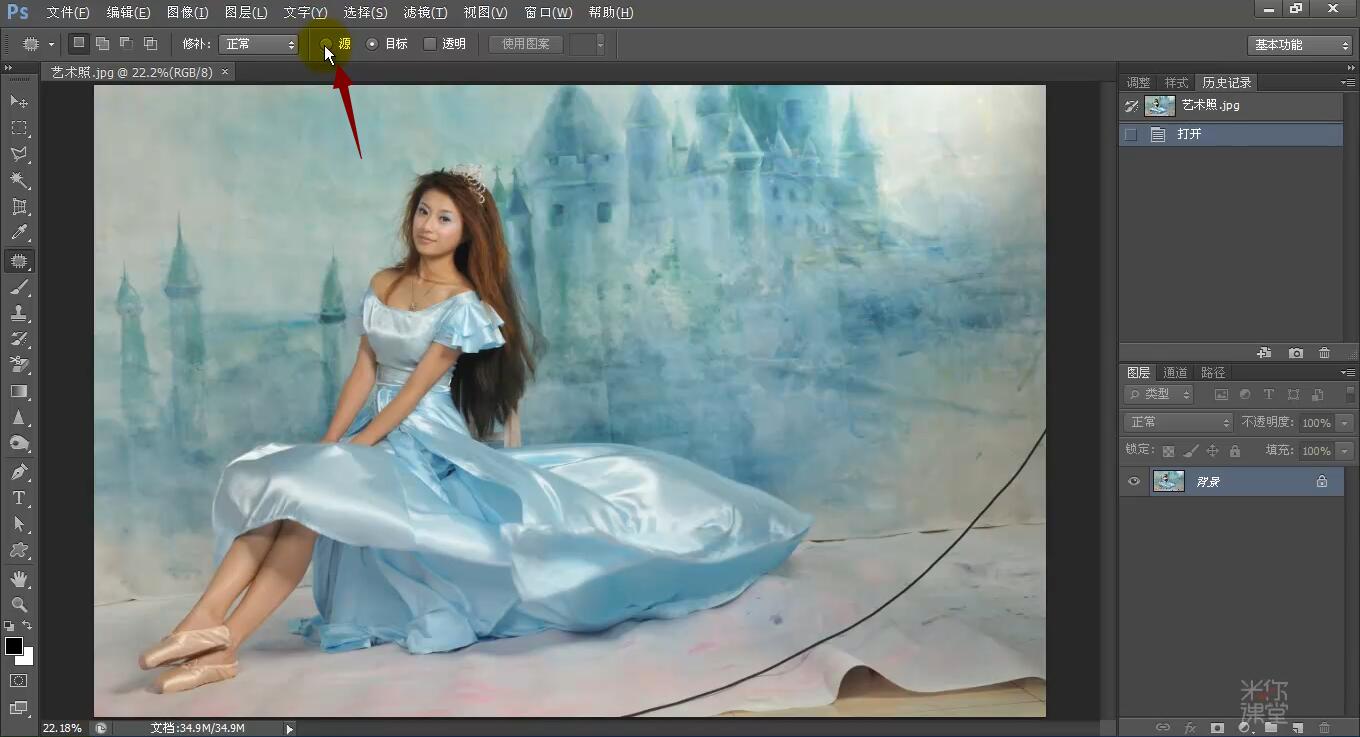This screenshot has width=1360, height=737.
Task: Expand the layer blend mode 正常 dropdown
Action: (x=1178, y=422)
